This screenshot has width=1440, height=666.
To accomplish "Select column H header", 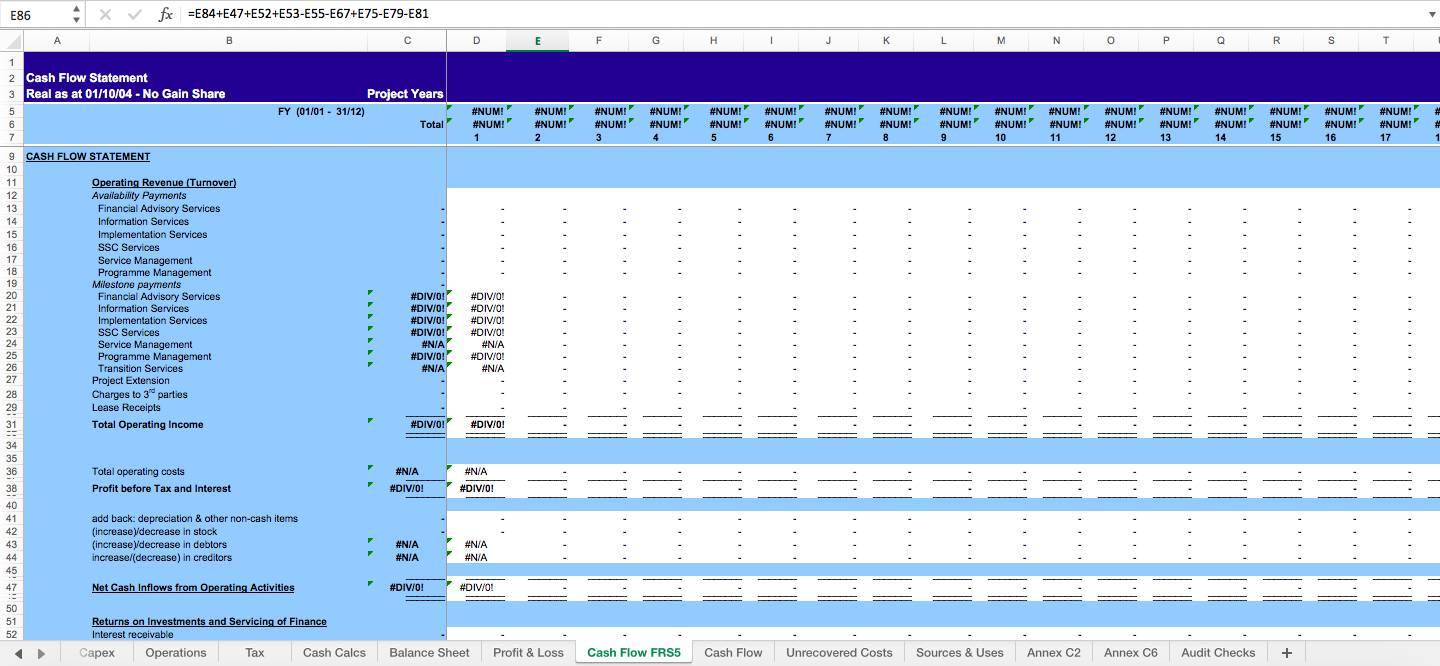I will [x=713, y=41].
